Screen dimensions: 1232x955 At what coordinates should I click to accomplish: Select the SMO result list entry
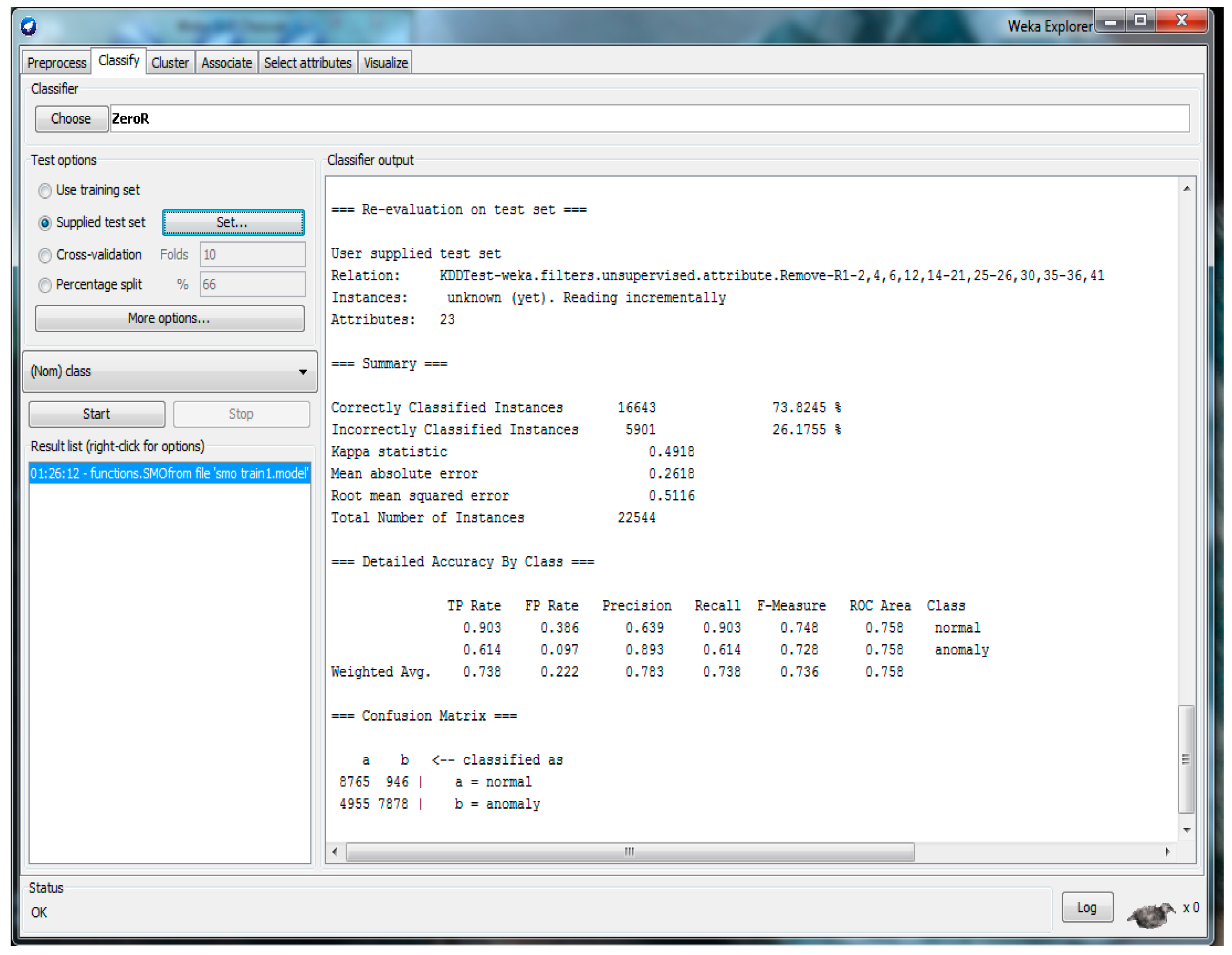tap(169, 473)
